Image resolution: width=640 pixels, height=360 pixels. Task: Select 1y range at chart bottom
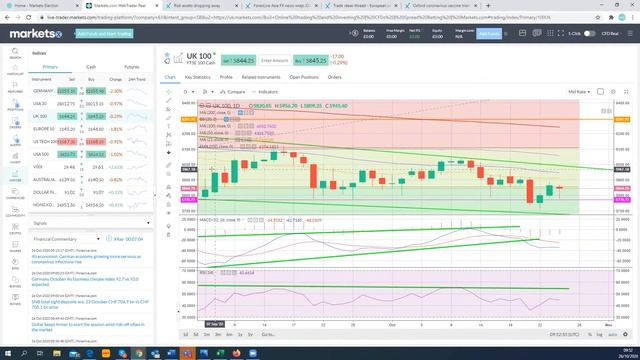(240, 335)
